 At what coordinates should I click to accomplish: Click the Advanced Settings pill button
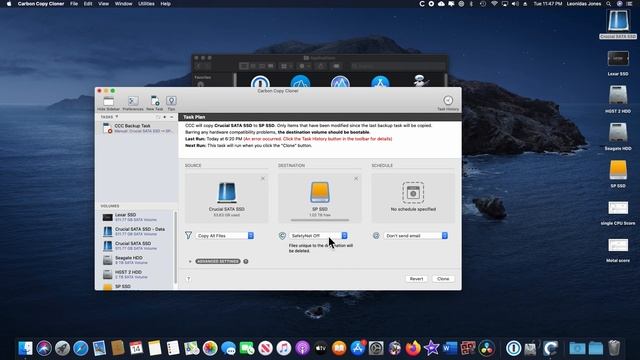(218, 261)
